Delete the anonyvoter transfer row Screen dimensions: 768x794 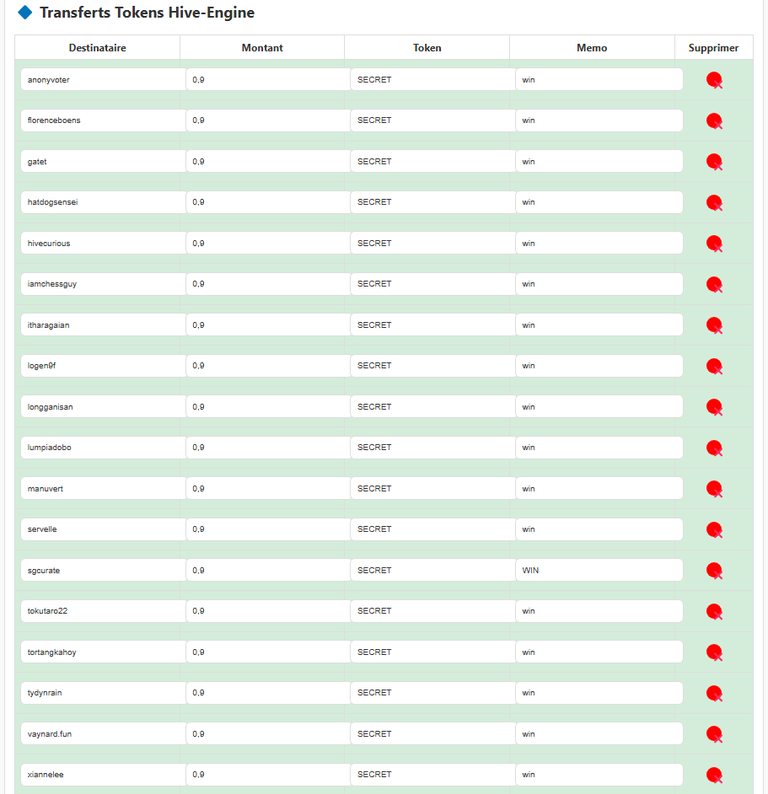click(714, 80)
